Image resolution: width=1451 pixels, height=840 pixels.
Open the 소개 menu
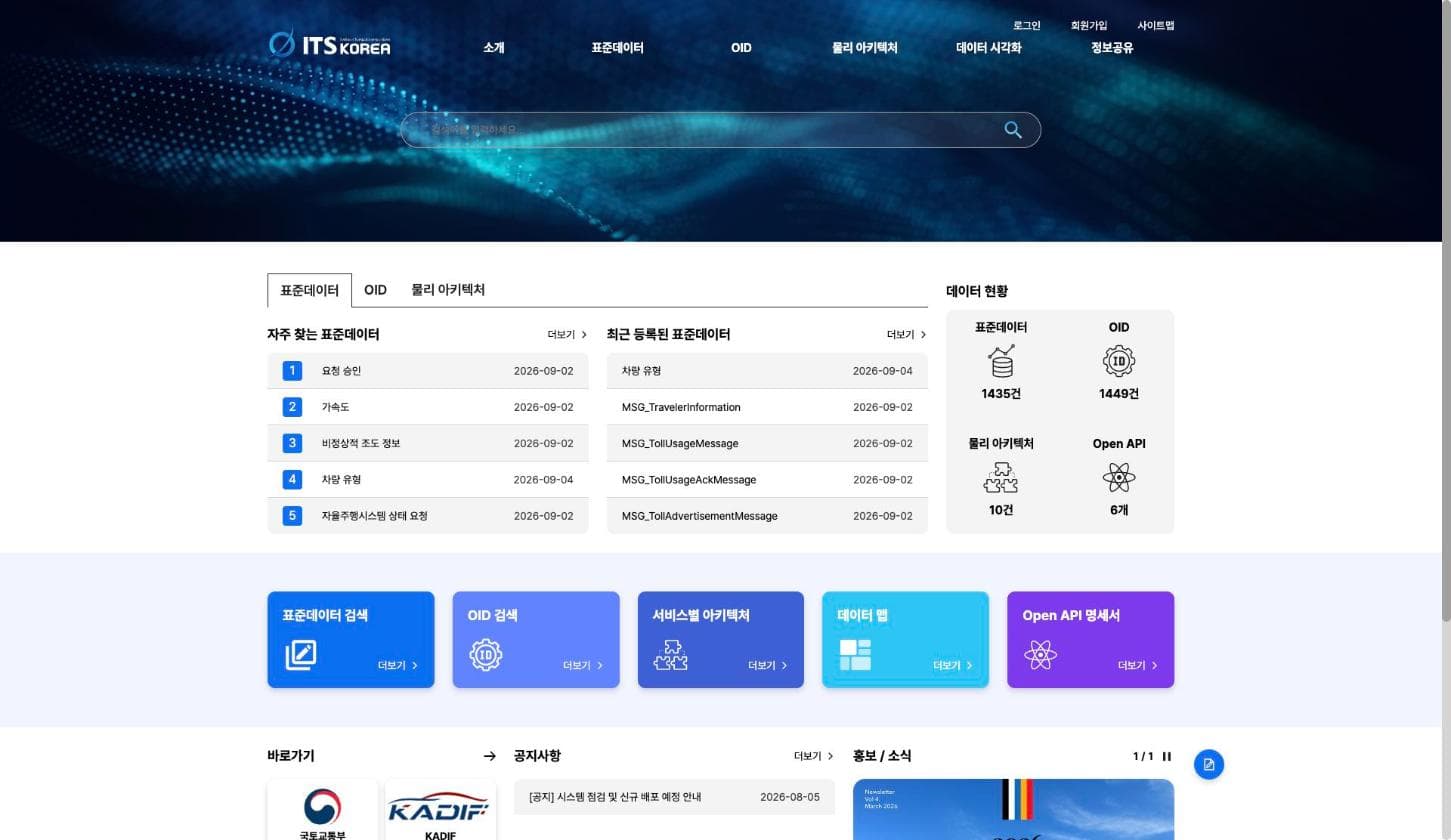point(494,47)
